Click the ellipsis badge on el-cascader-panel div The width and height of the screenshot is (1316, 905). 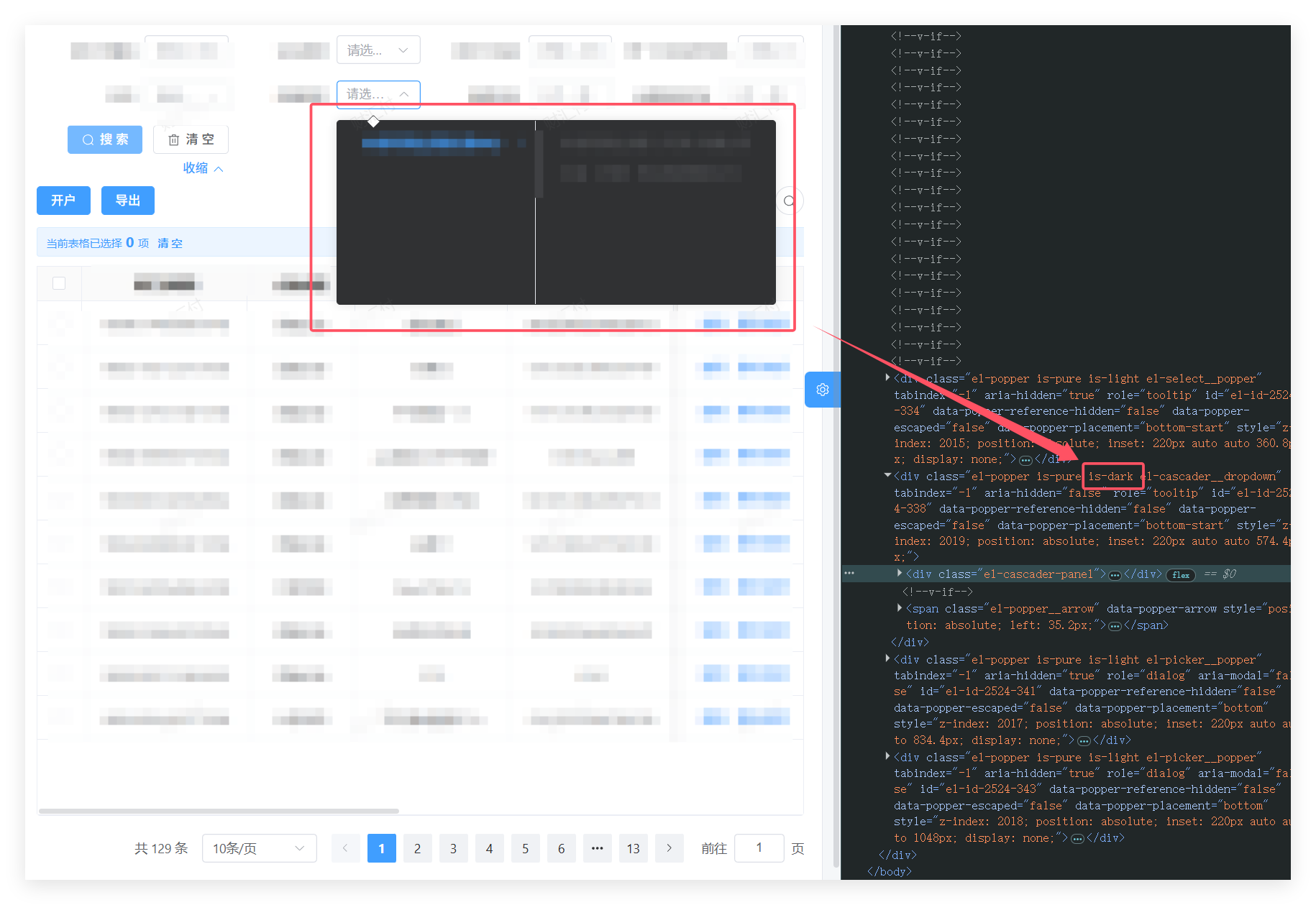click(1115, 575)
